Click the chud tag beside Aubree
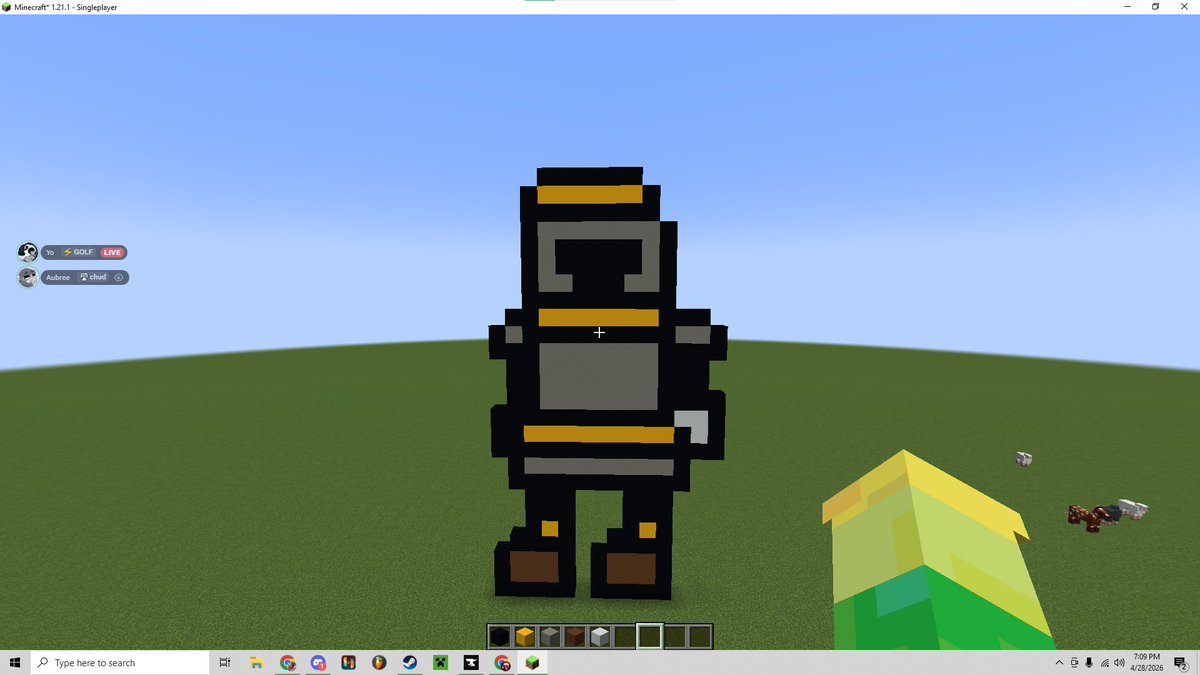Viewport: 1200px width, 675px height. pos(93,277)
